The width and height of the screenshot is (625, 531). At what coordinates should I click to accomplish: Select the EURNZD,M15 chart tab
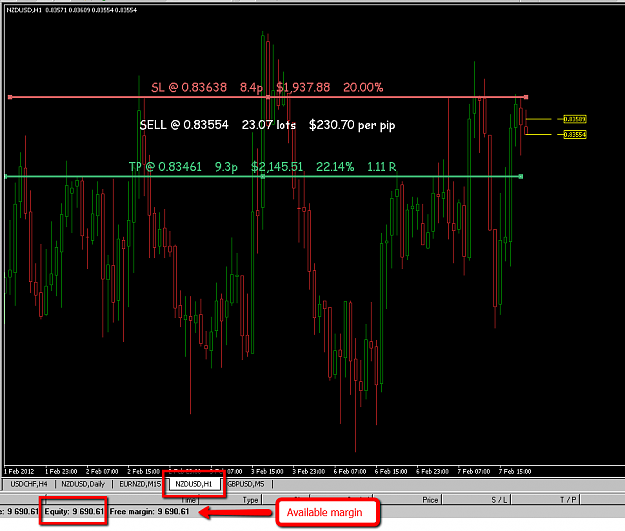coord(140,484)
